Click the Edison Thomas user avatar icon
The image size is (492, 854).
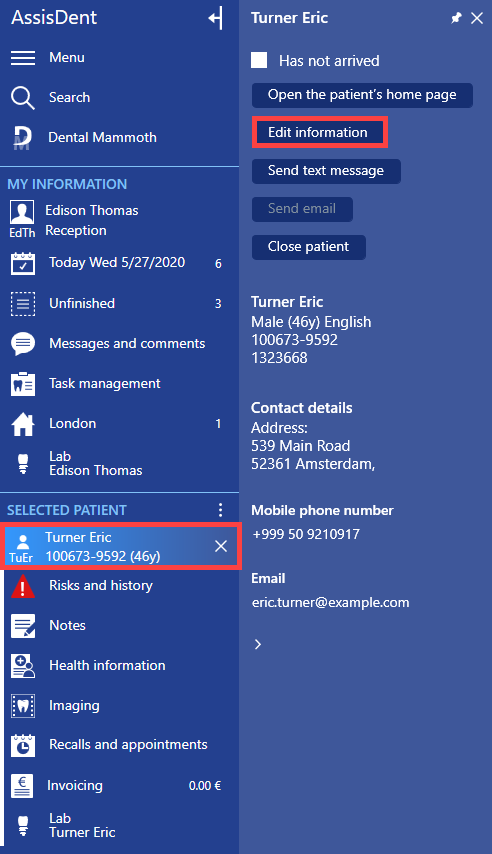[x=22, y=212]
